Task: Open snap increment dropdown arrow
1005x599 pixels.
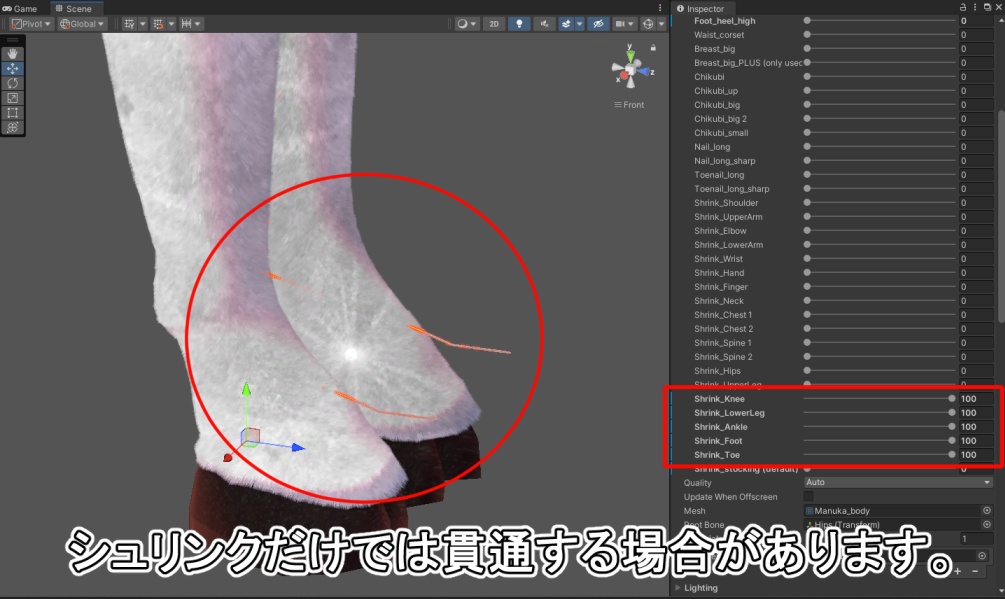Action: click(x=198, y=24)
